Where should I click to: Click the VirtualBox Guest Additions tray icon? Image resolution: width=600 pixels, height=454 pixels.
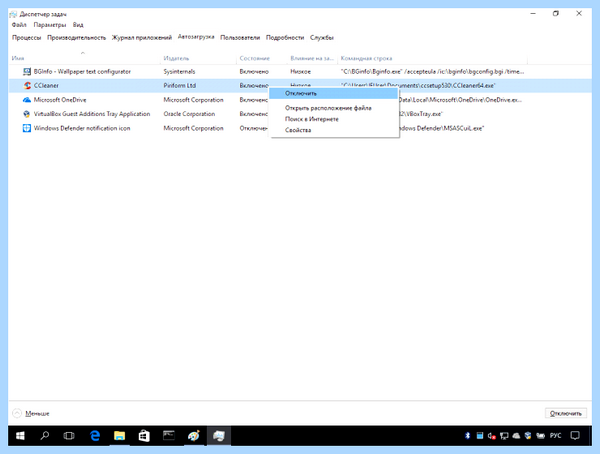tap(27, 114)
